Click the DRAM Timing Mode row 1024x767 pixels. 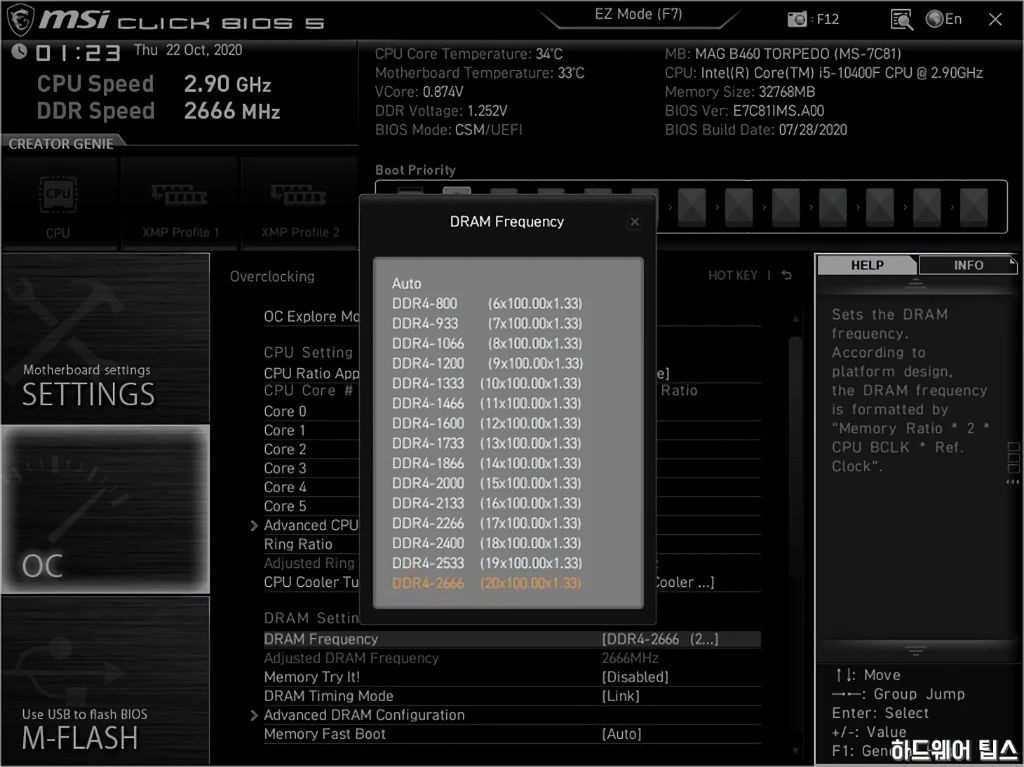tap(512, 696)
